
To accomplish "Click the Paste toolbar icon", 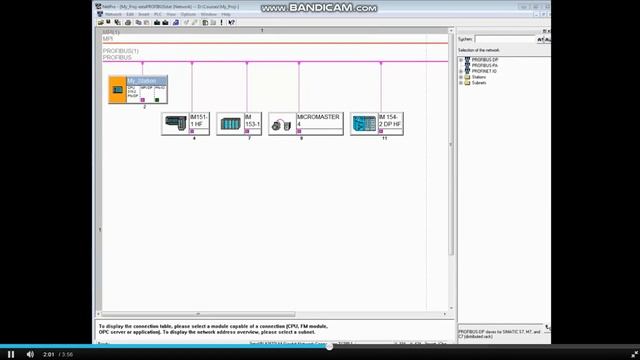I will pos(146,22).
